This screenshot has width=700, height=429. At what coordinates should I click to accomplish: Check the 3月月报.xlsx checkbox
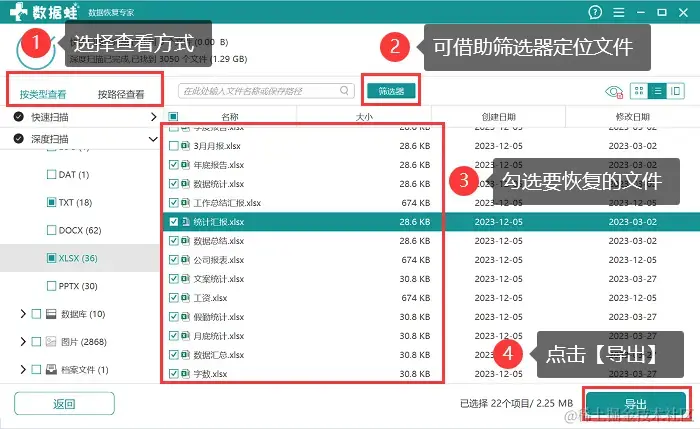174,146
